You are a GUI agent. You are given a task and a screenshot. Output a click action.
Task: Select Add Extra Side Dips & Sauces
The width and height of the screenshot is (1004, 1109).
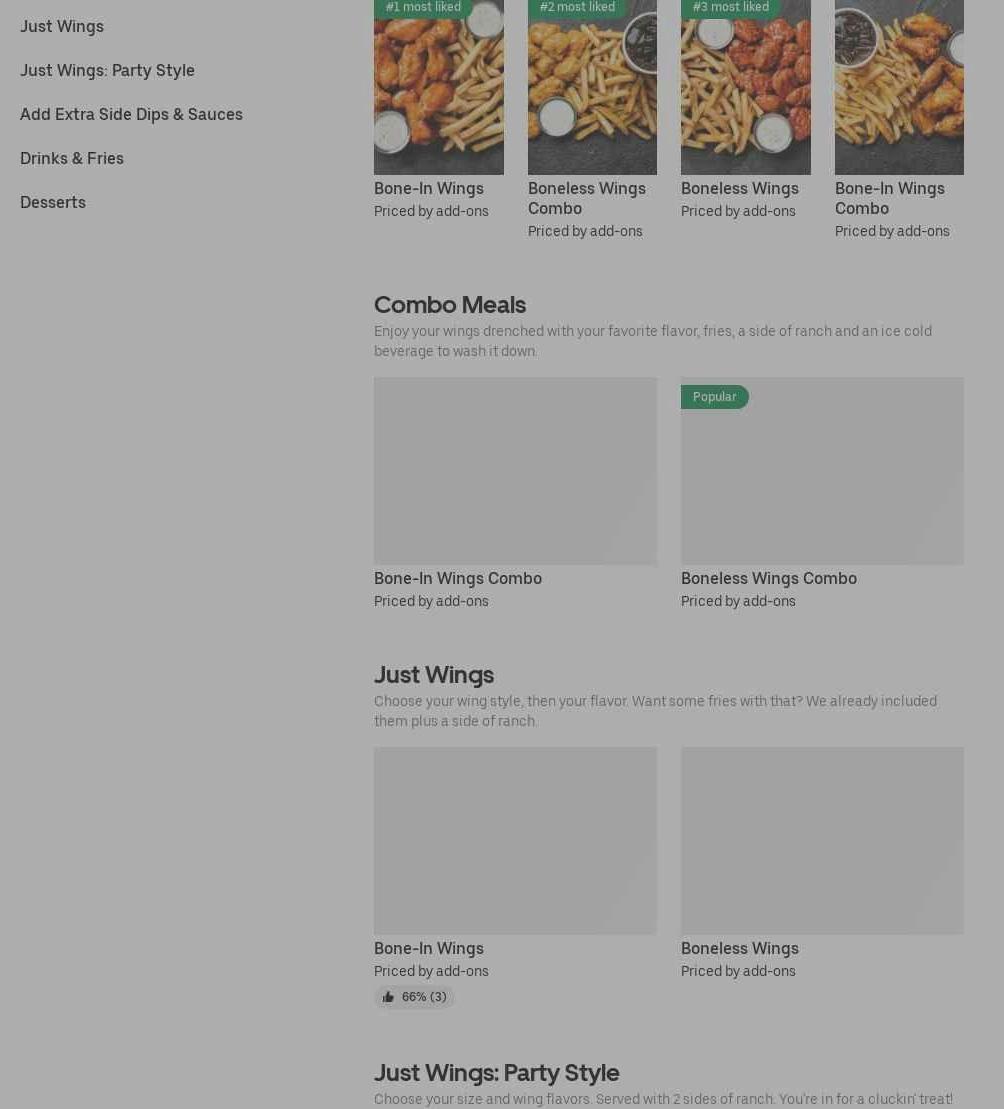[x=132, y=114]
